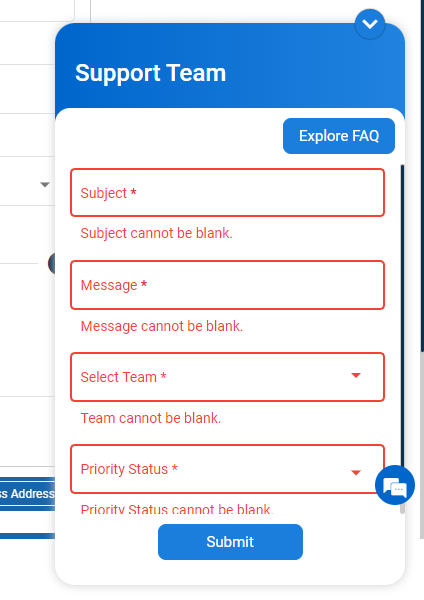Image resolution: width=424 pixels, height=600 pixels.
Task: Select the partially visible Address tab
Action: [27, 494]
